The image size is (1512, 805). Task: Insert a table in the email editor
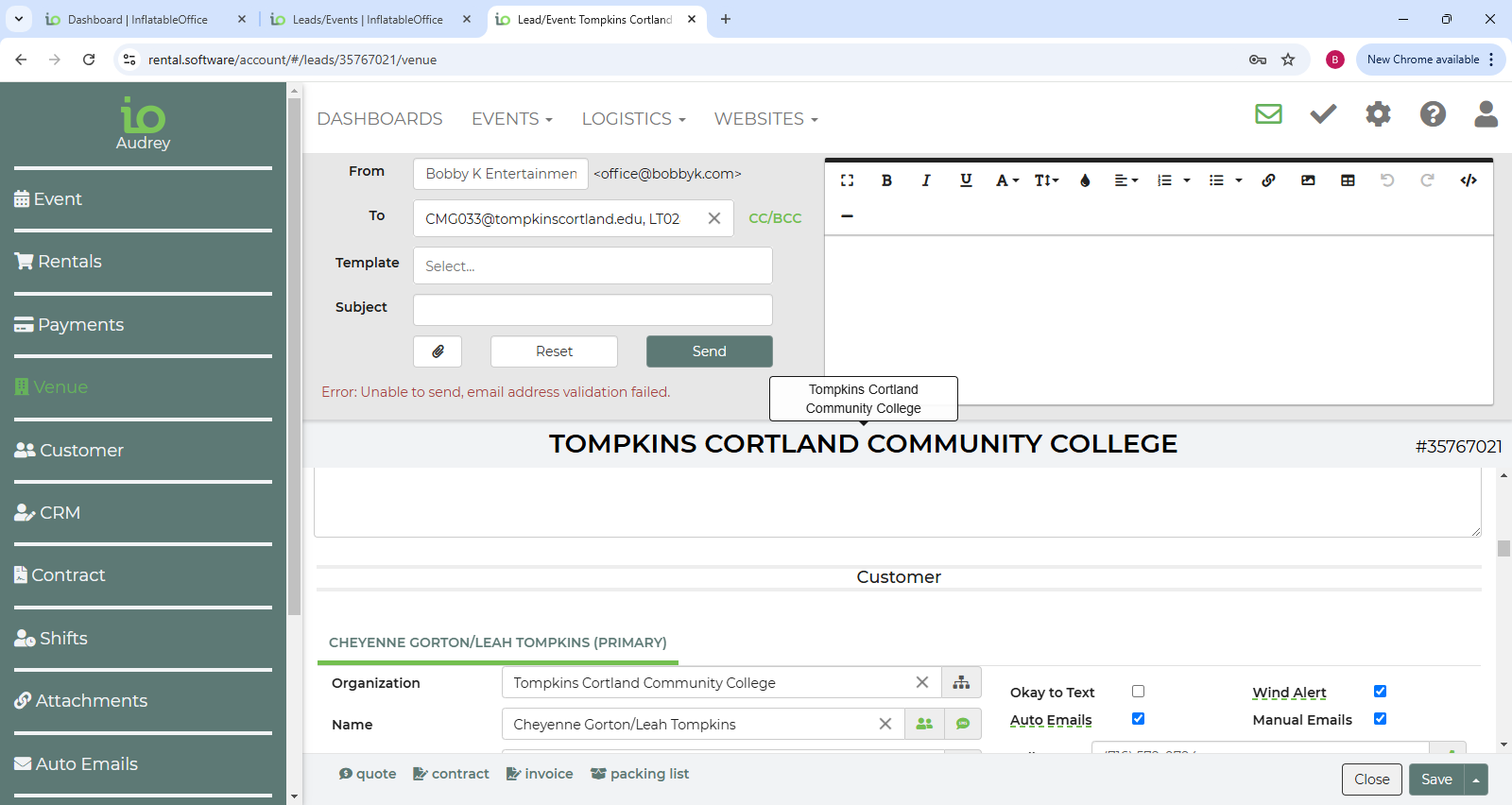1348,180
